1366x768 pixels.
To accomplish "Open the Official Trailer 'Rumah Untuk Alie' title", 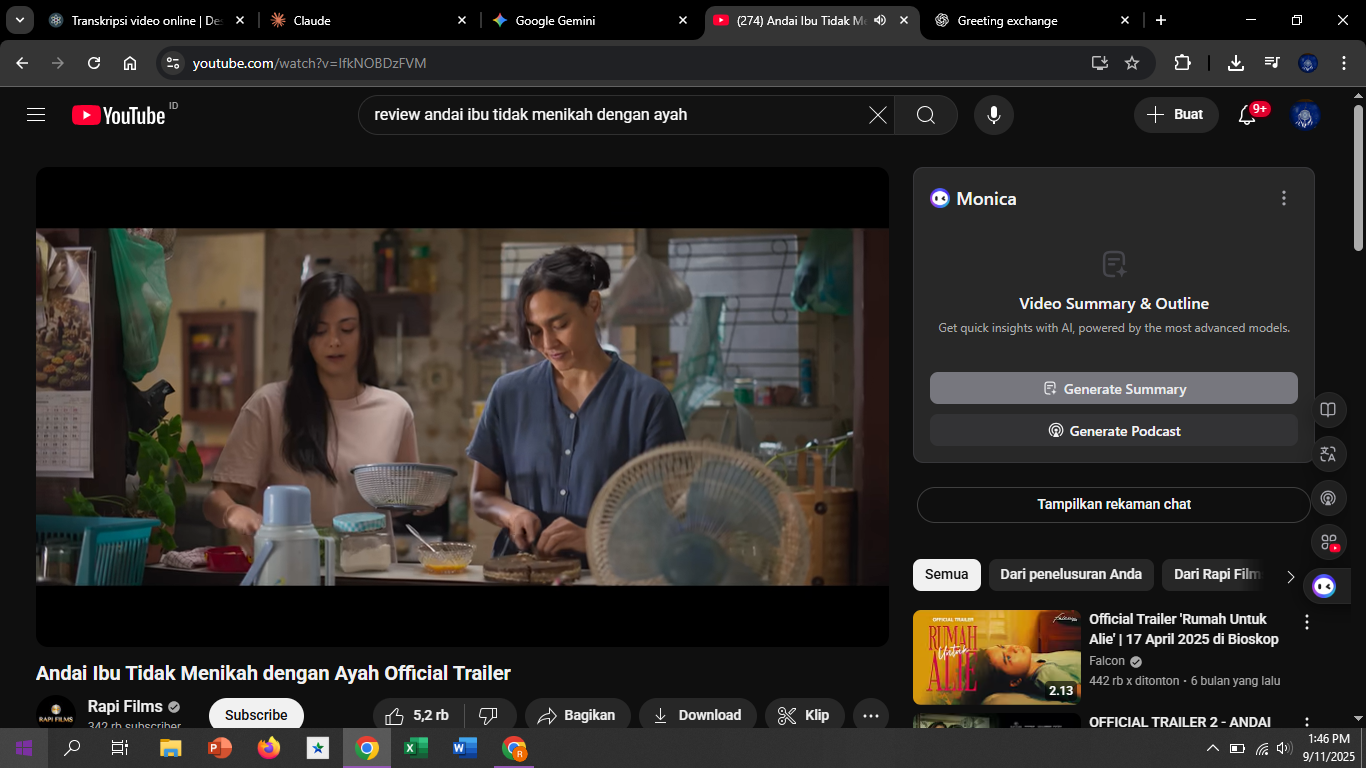I will [1184, 629].
